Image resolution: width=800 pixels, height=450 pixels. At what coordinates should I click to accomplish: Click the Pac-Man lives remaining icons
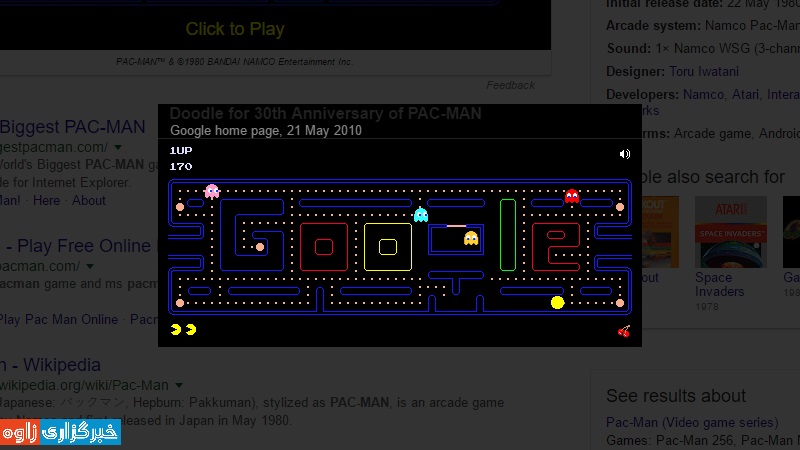[x=183, y=329]
